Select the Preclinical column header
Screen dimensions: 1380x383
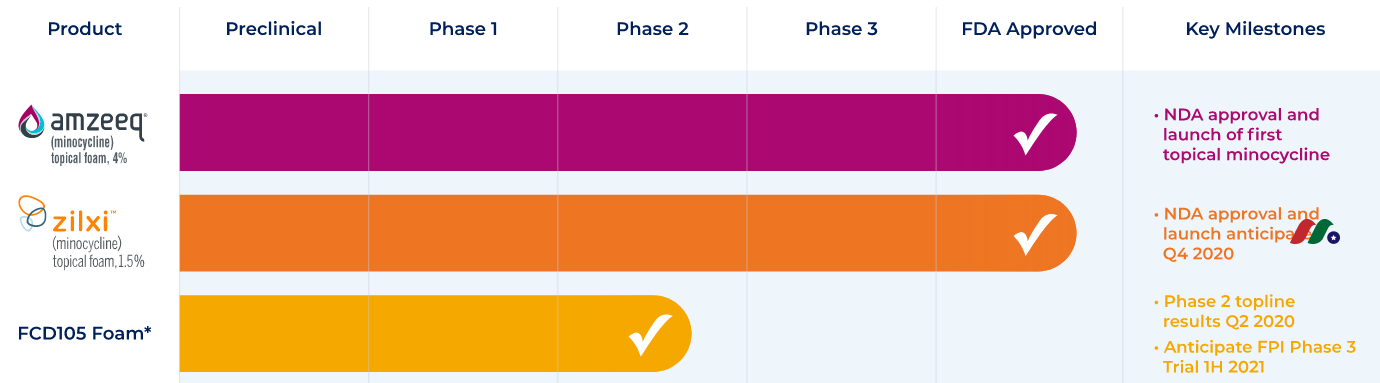pyautogui.click(x=274, y=29)
